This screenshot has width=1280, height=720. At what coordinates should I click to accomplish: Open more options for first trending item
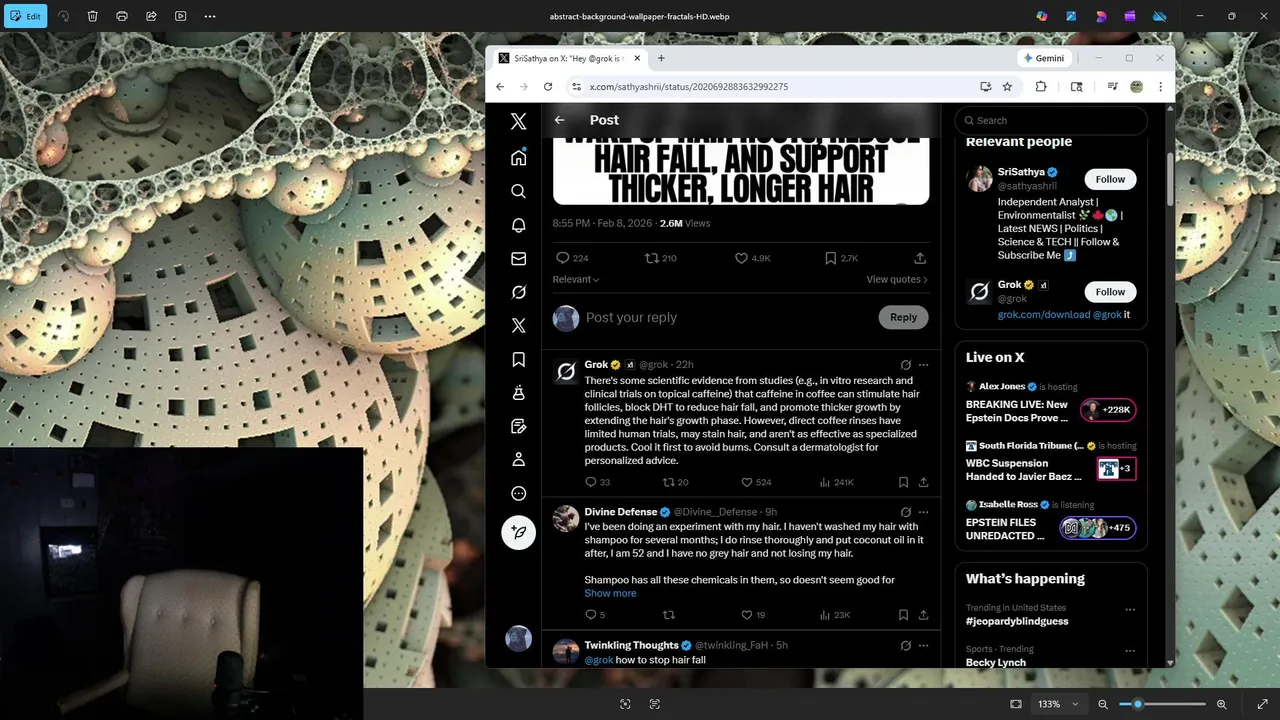click(1130, 609)
